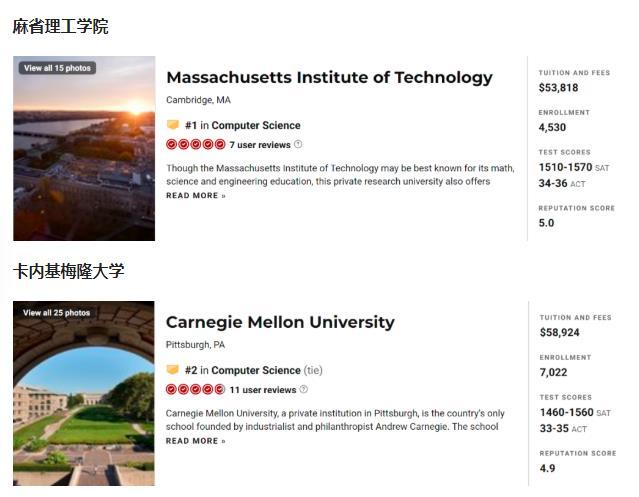The image size is (639, 497).
Task: Click the info icon beside 7 user reviews
Action: click(298, 144)
